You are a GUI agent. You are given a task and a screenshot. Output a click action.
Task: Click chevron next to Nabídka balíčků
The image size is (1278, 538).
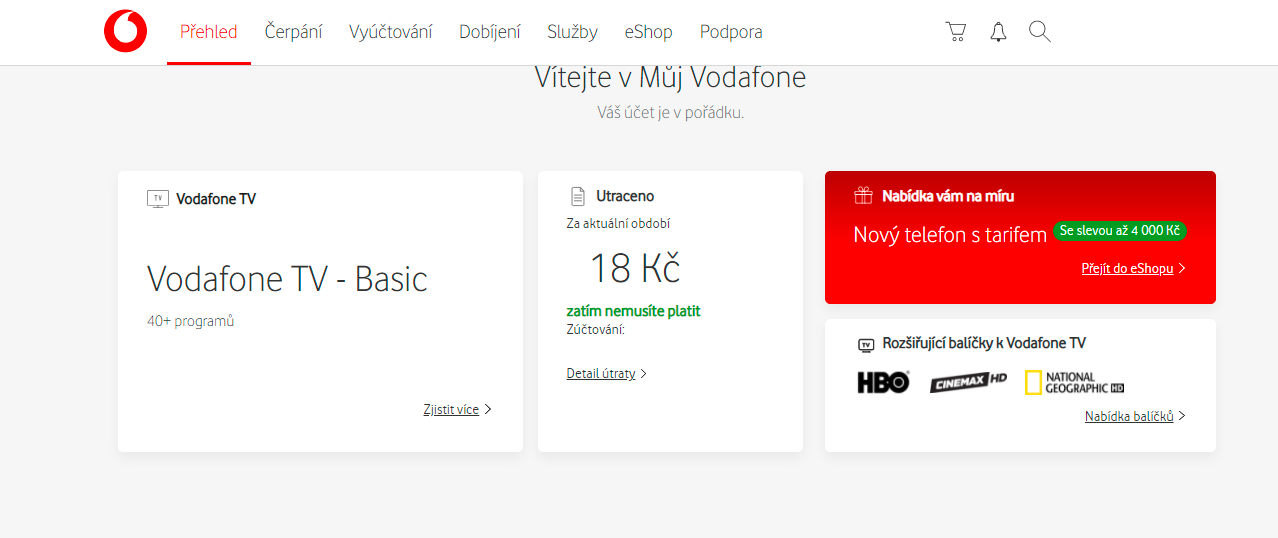[x=1182, y=416]
